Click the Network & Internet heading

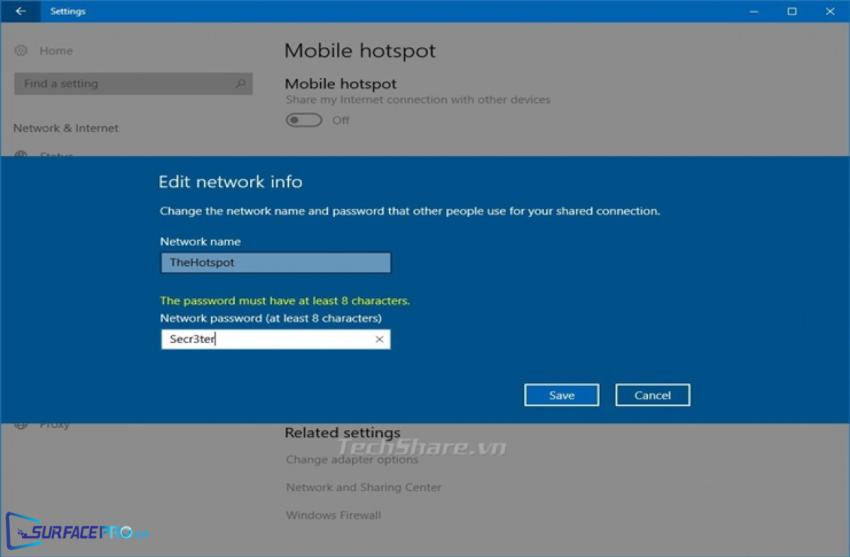[x=66, y=128]
